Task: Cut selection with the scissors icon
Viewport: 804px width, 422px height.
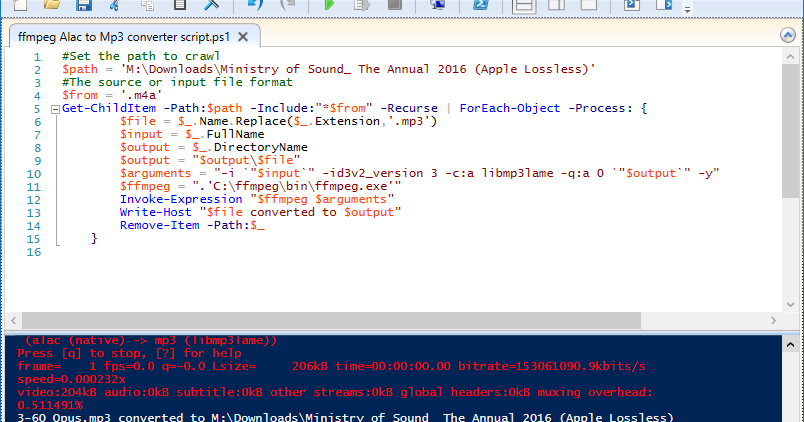Action: tap(115, 5)
